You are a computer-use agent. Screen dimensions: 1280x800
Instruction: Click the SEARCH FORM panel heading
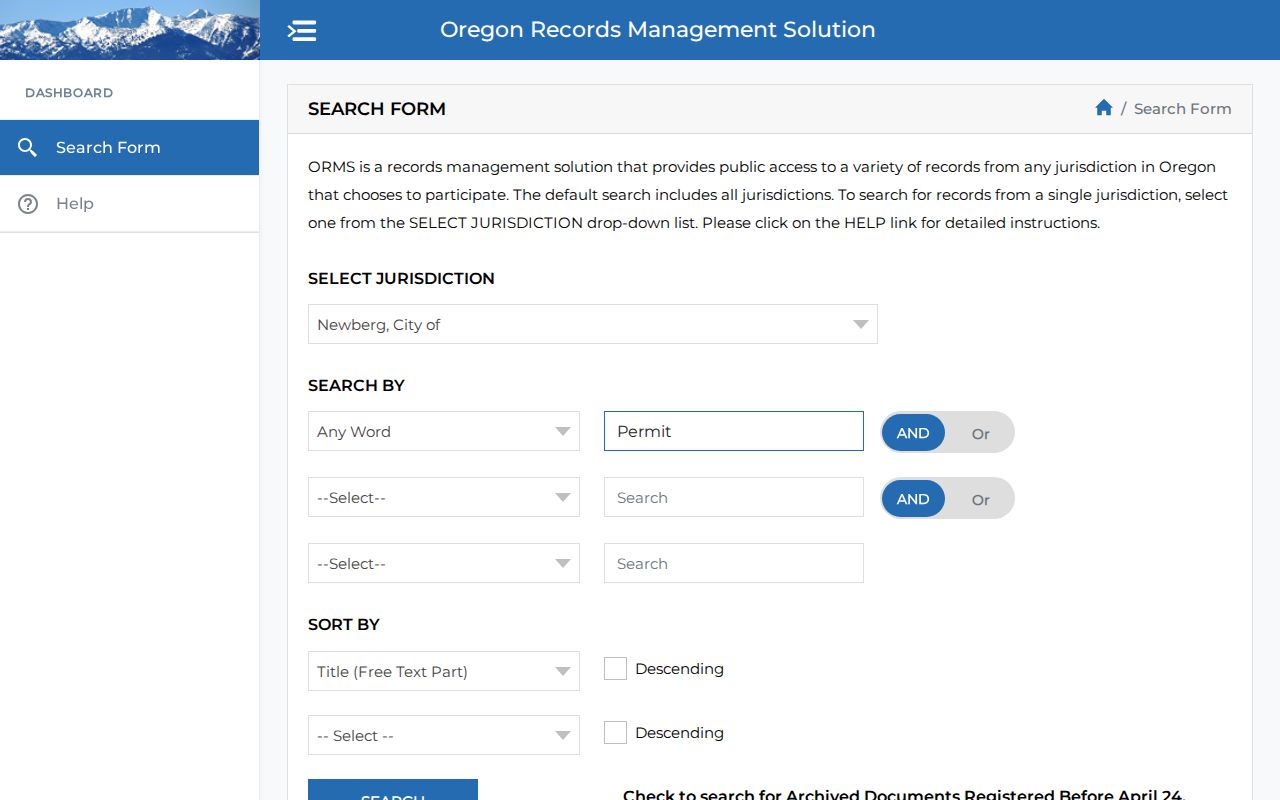coord(377,109)
